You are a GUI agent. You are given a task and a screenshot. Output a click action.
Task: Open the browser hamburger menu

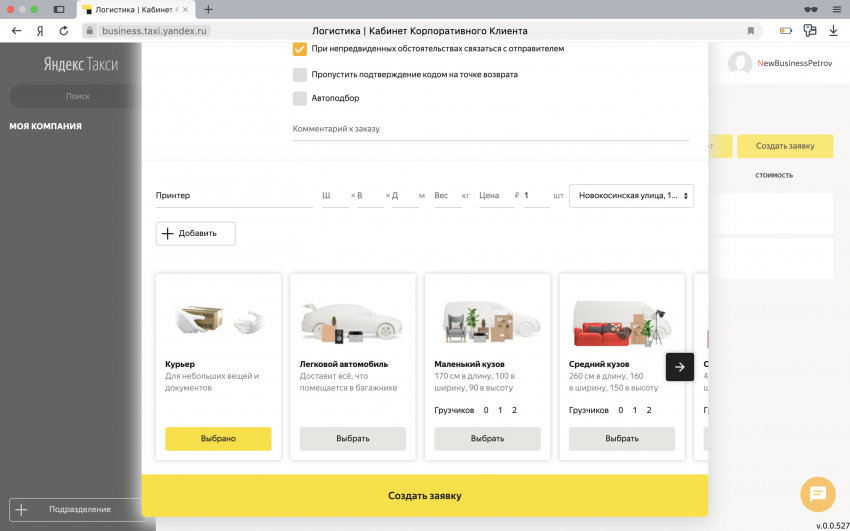[836, 9]
